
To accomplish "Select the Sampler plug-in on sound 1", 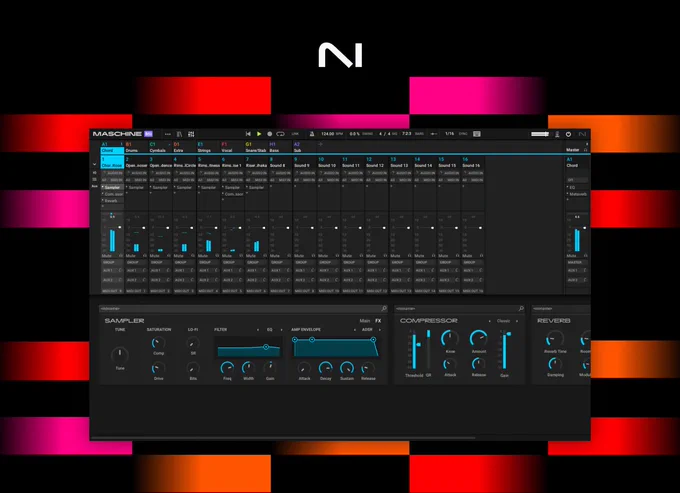I will [112, 187].
